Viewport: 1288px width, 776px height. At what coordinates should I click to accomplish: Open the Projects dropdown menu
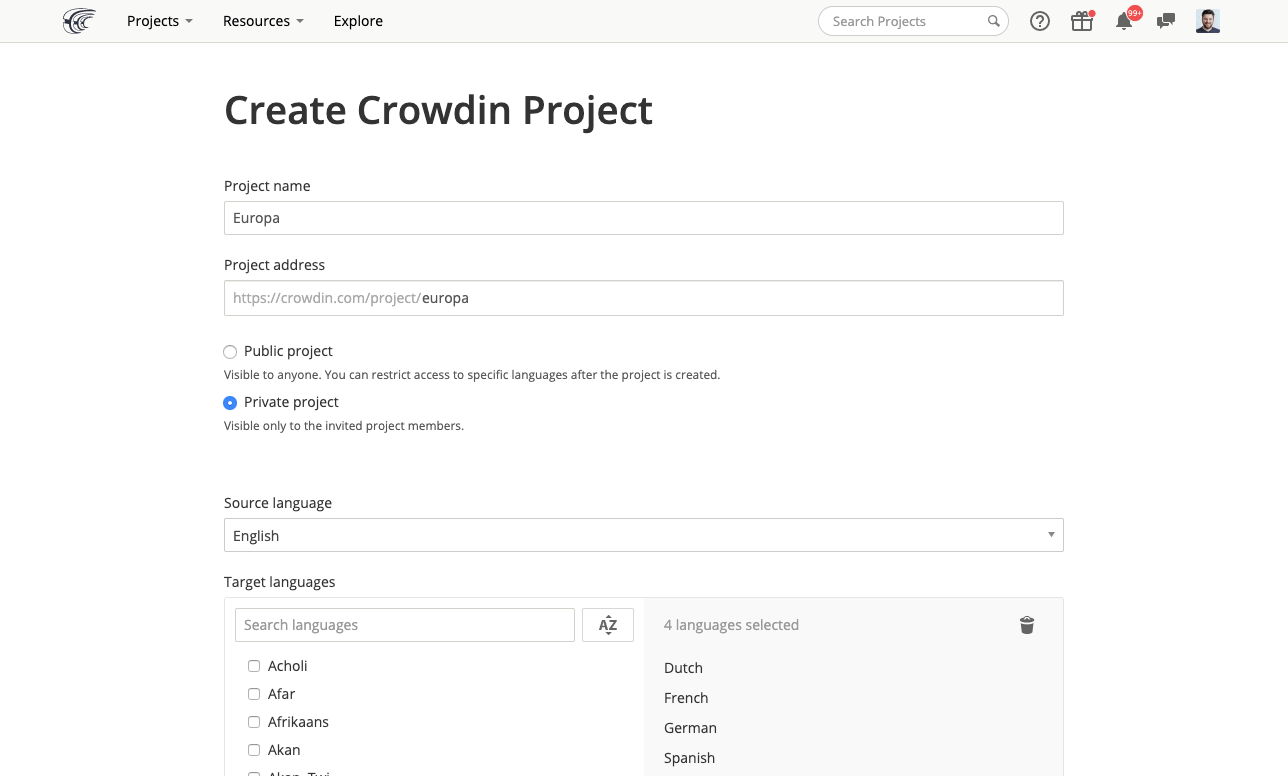coord(160,21)
